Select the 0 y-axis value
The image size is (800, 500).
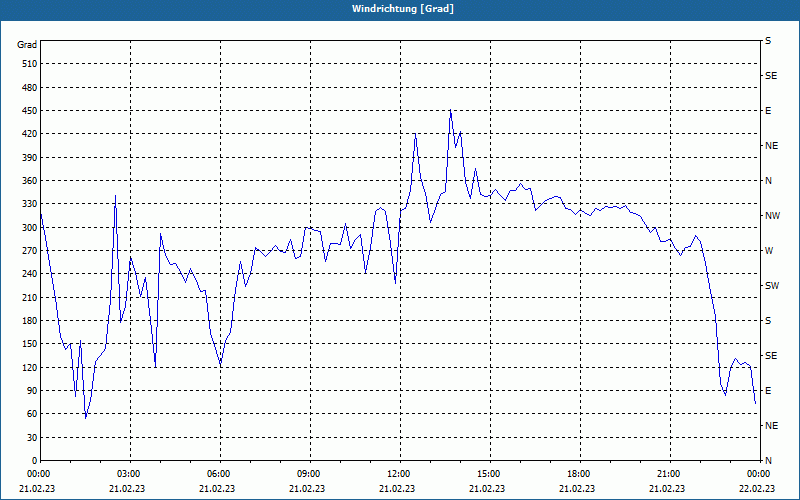[35, 461]
